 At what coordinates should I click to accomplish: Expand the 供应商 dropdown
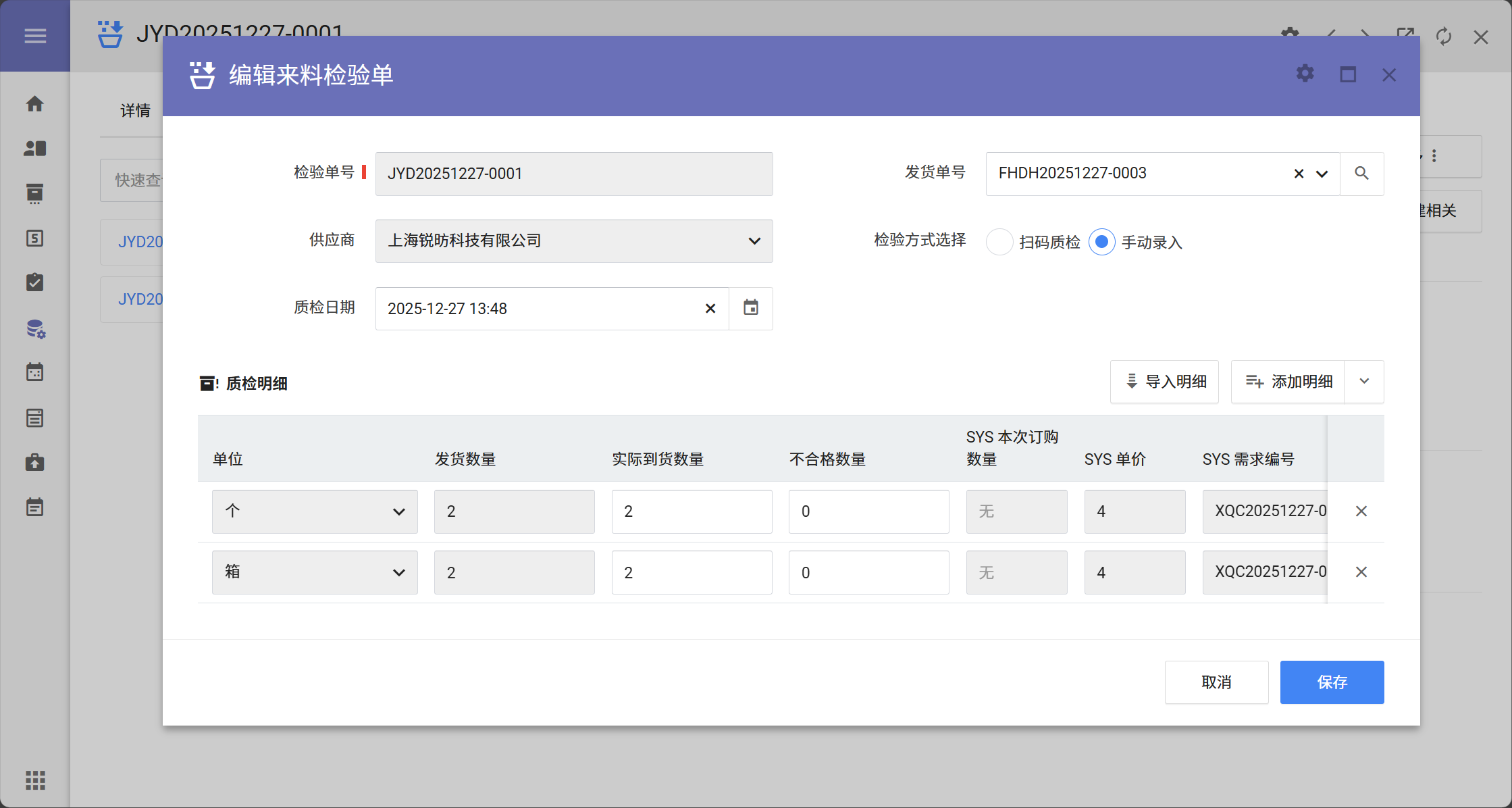click(754, 241)
